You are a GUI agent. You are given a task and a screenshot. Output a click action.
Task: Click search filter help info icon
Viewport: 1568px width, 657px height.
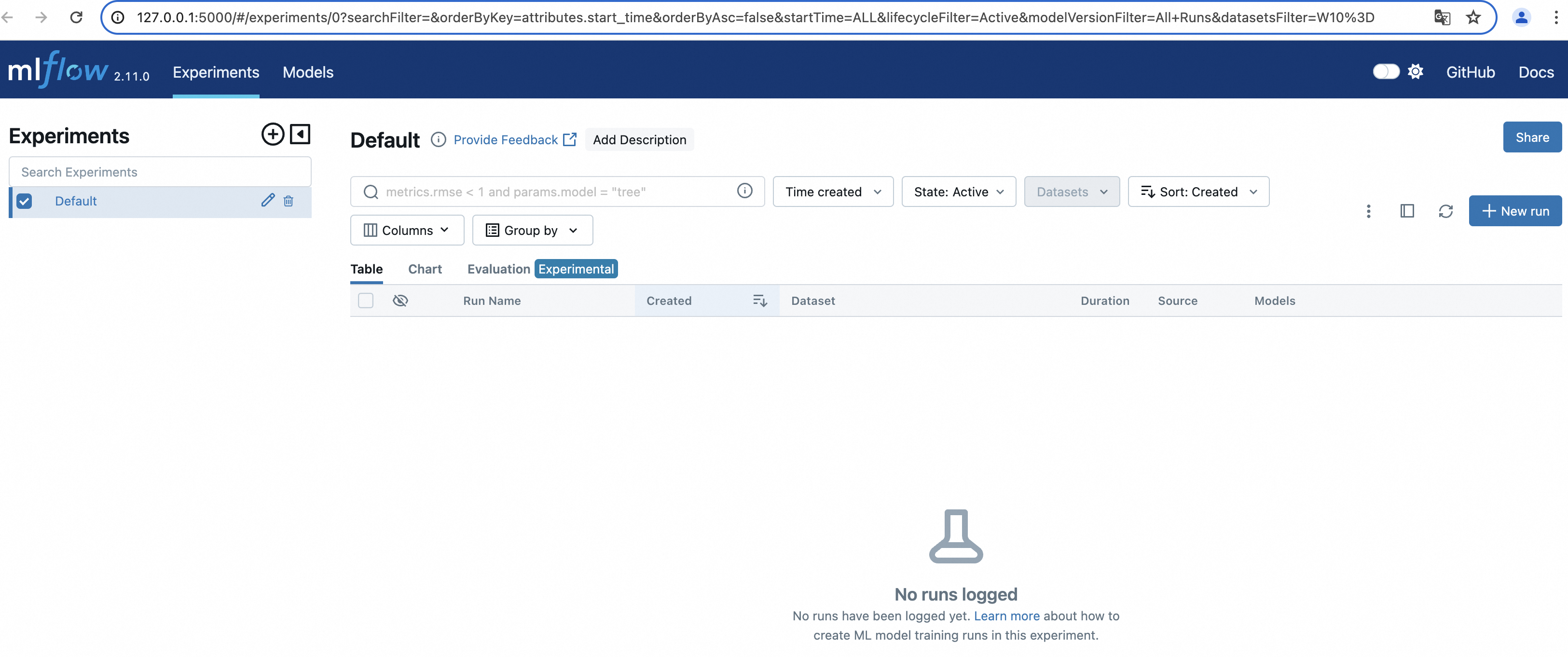744,191
